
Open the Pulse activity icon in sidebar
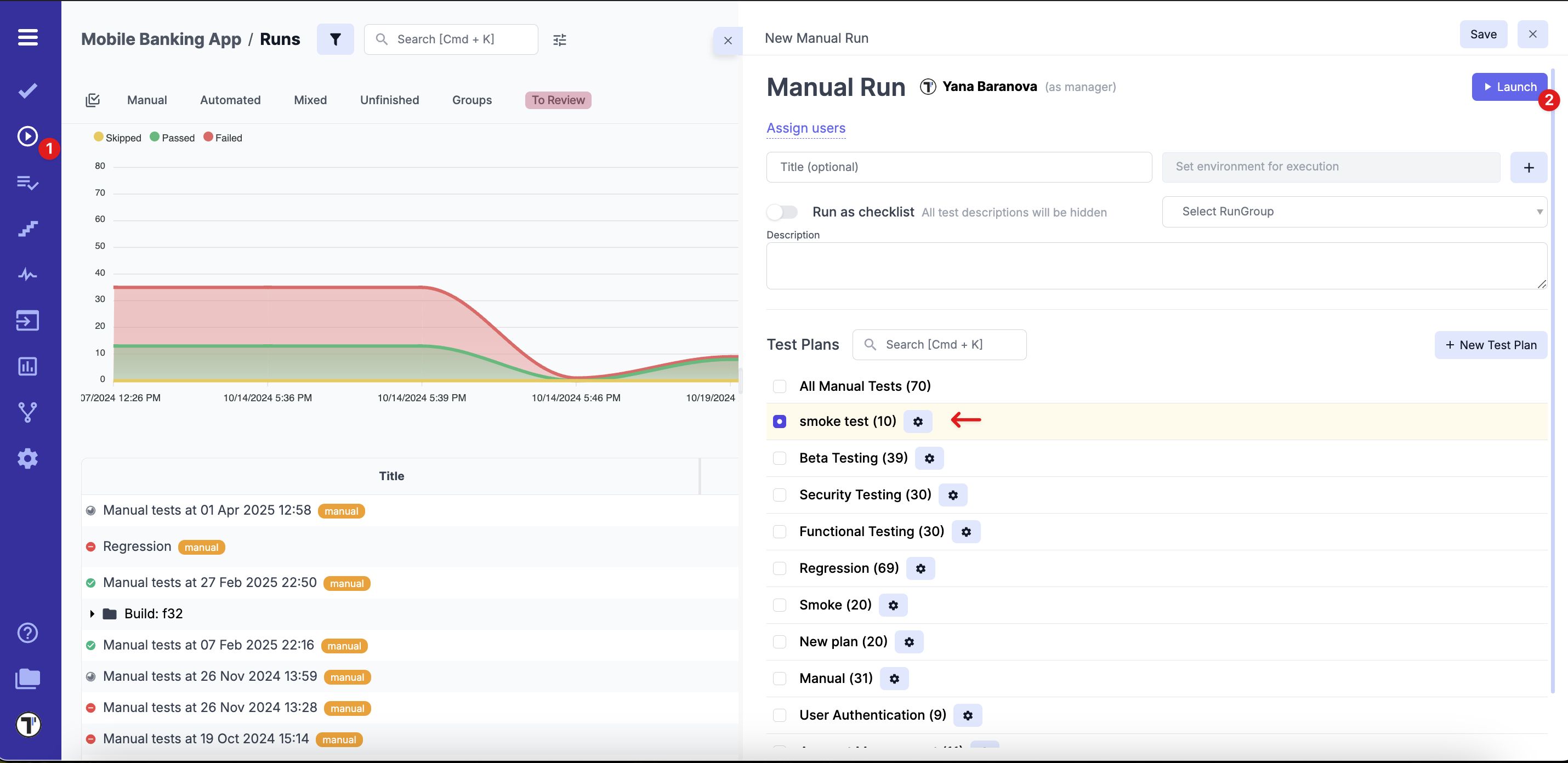(x=27, y=275)
